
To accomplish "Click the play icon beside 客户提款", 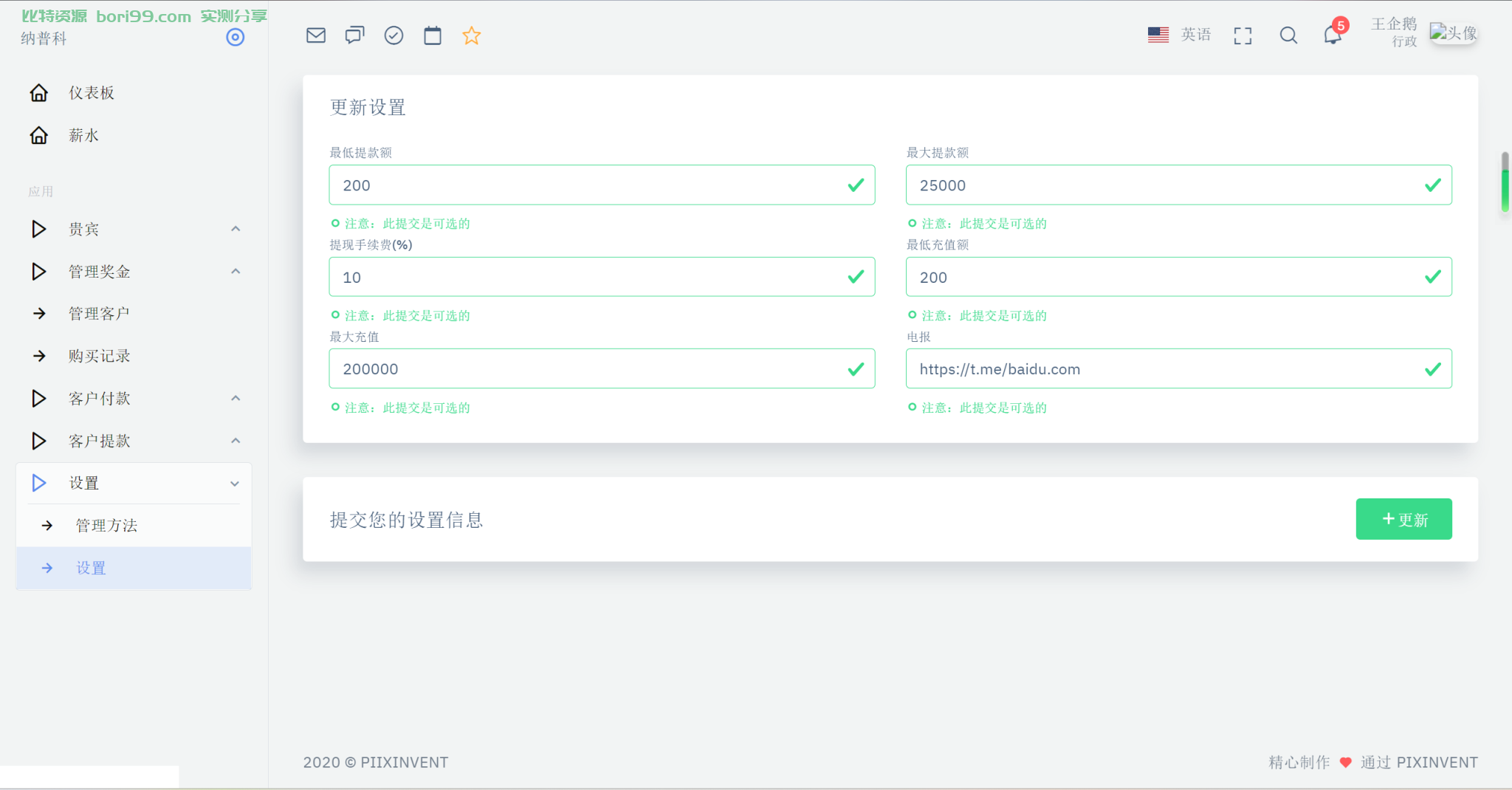I will coord(39,441).
